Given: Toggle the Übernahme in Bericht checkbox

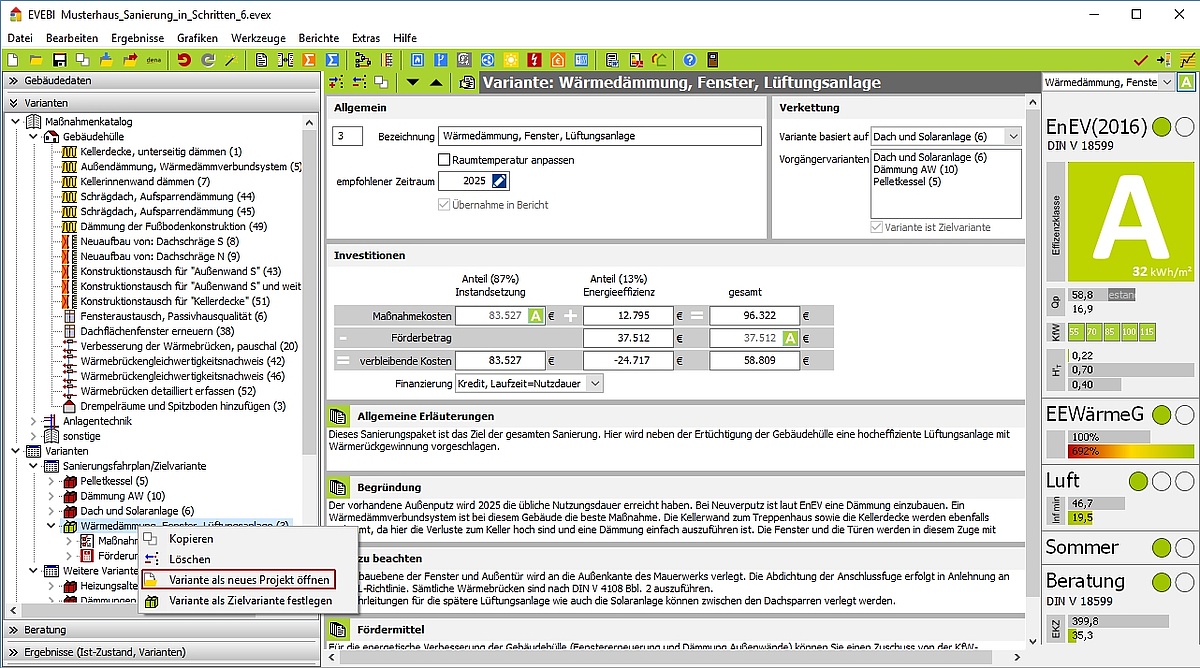Looking at the screenshot, I should 444,205.
